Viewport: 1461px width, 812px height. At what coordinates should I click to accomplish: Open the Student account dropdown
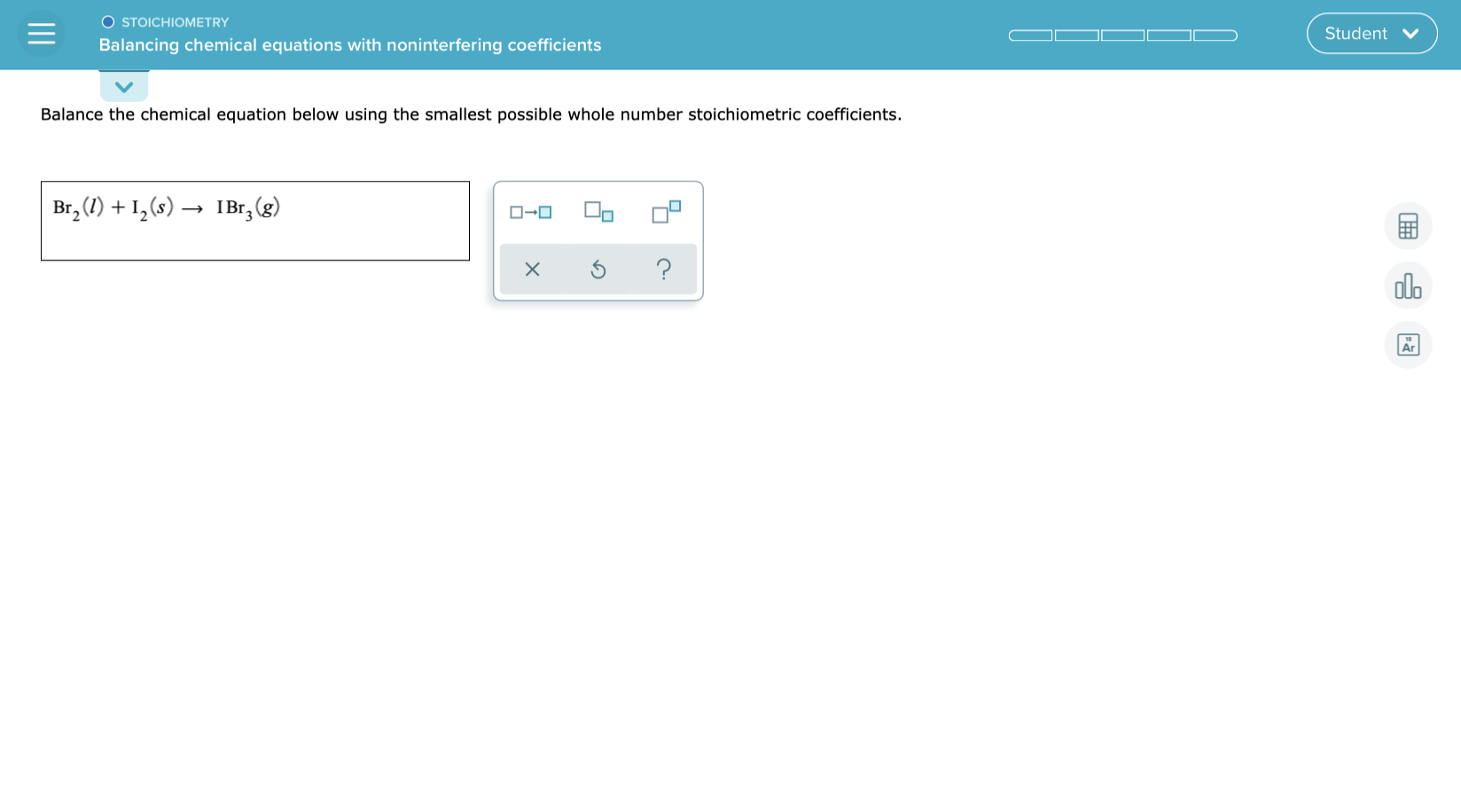point(1371,33)
